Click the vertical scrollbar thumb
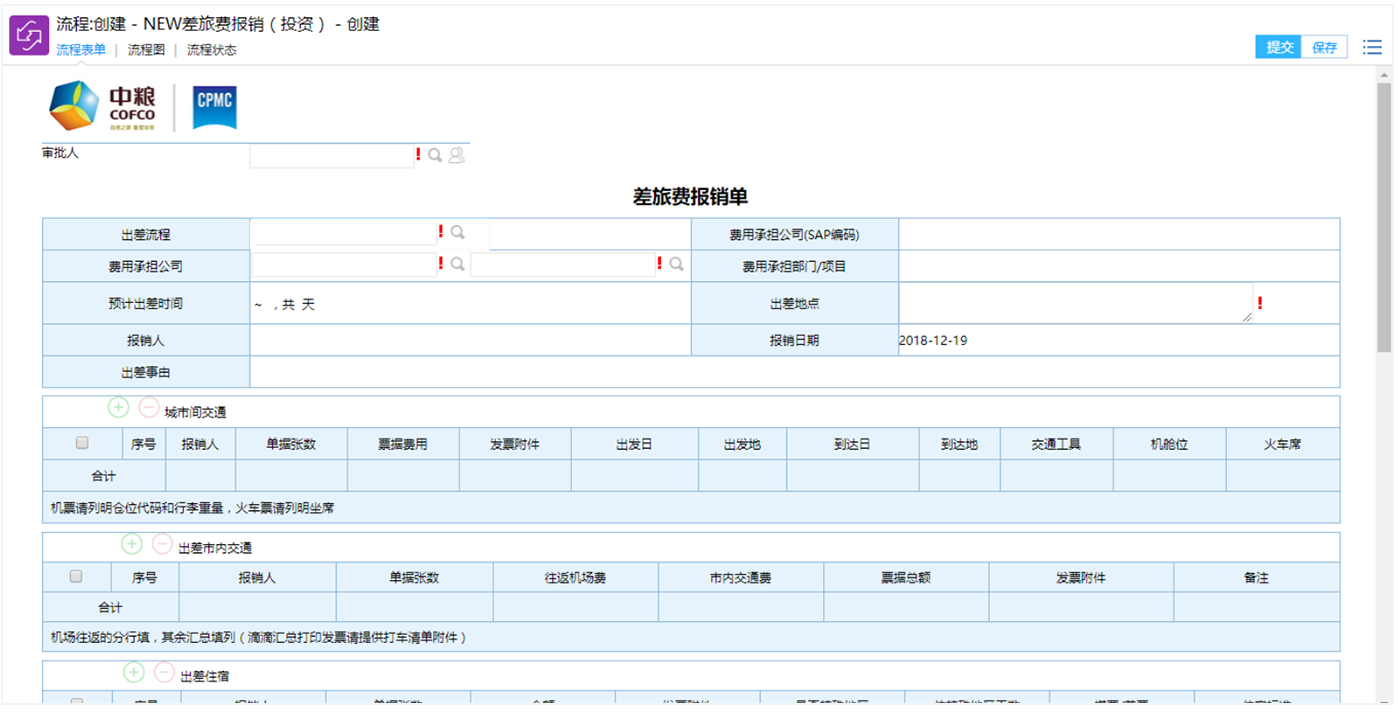Screen dimensions: 1398x716 pyautogui.click(x=1384, y=217)
